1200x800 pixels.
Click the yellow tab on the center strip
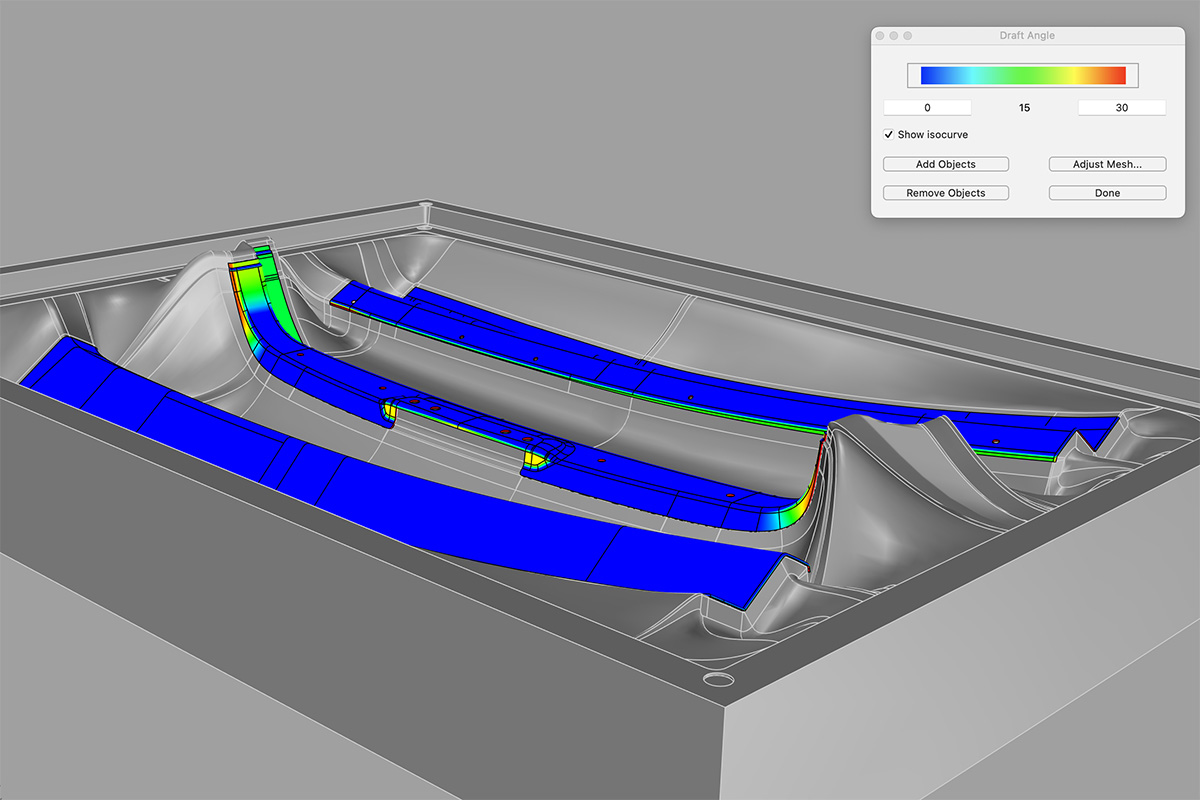point(535,458)
